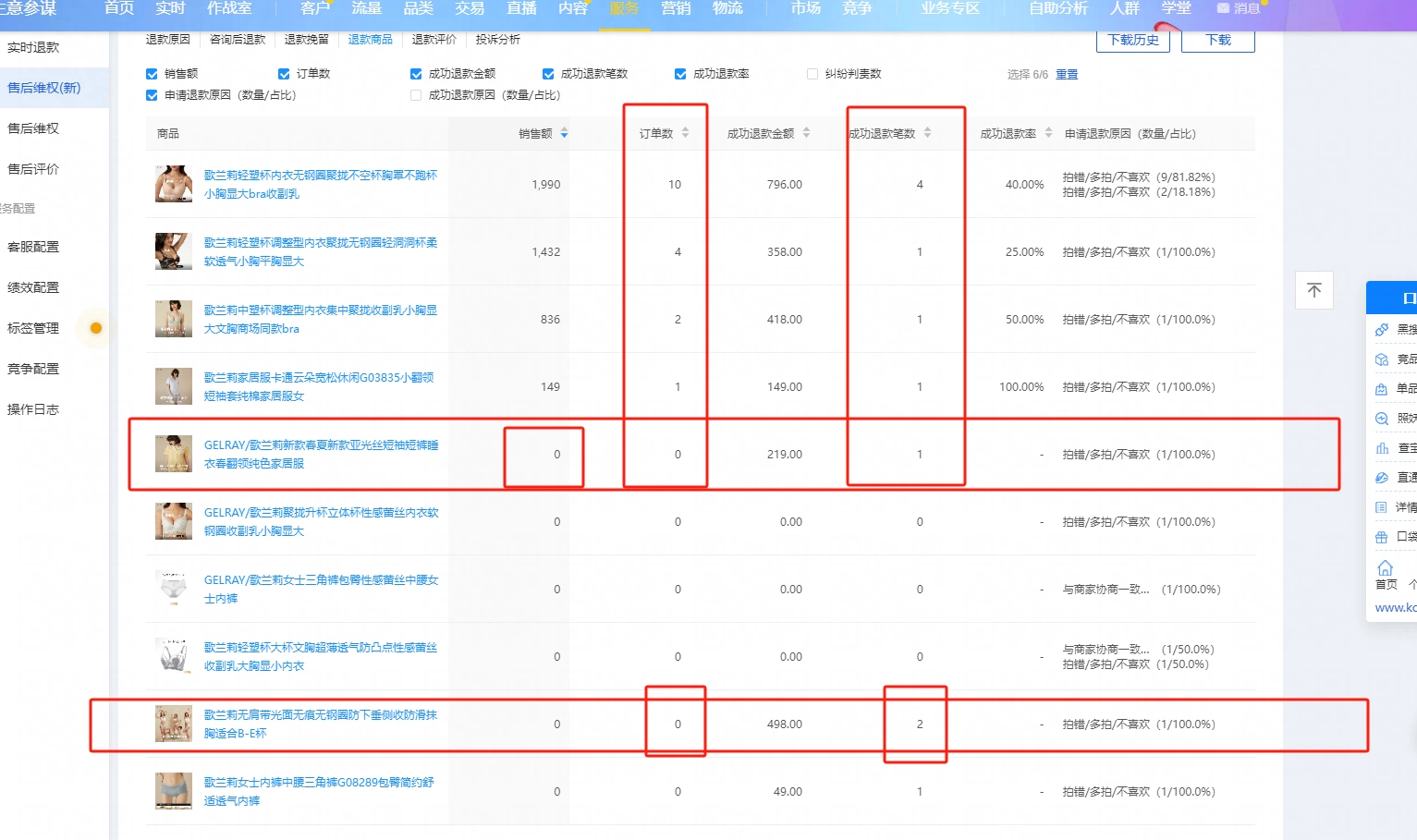Viewport: 1417px width, 840px height.
Task: Uncheck the 销售额 checkbox
Action: point(152,74)
